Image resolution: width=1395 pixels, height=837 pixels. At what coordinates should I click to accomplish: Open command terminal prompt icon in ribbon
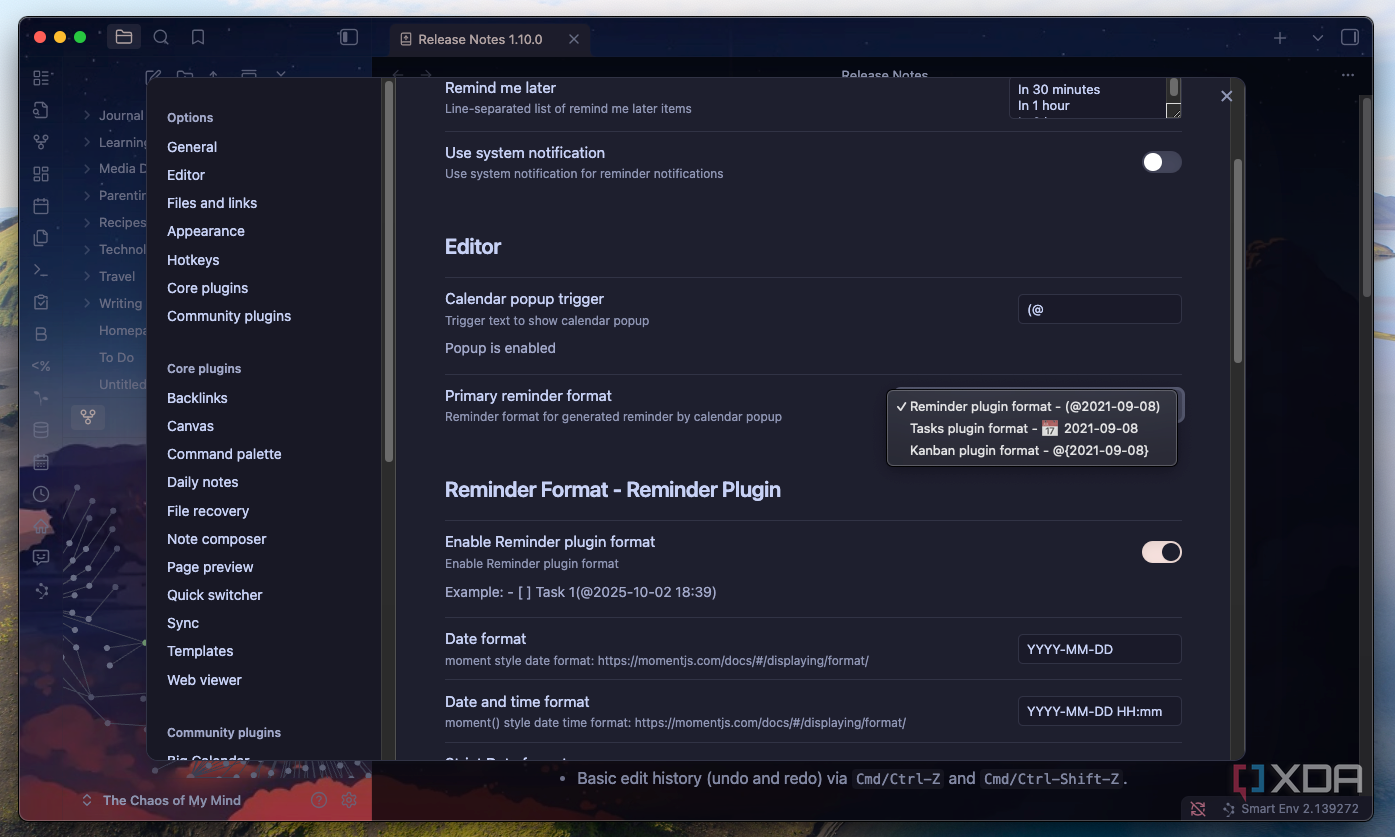click(x=41, y=270)
